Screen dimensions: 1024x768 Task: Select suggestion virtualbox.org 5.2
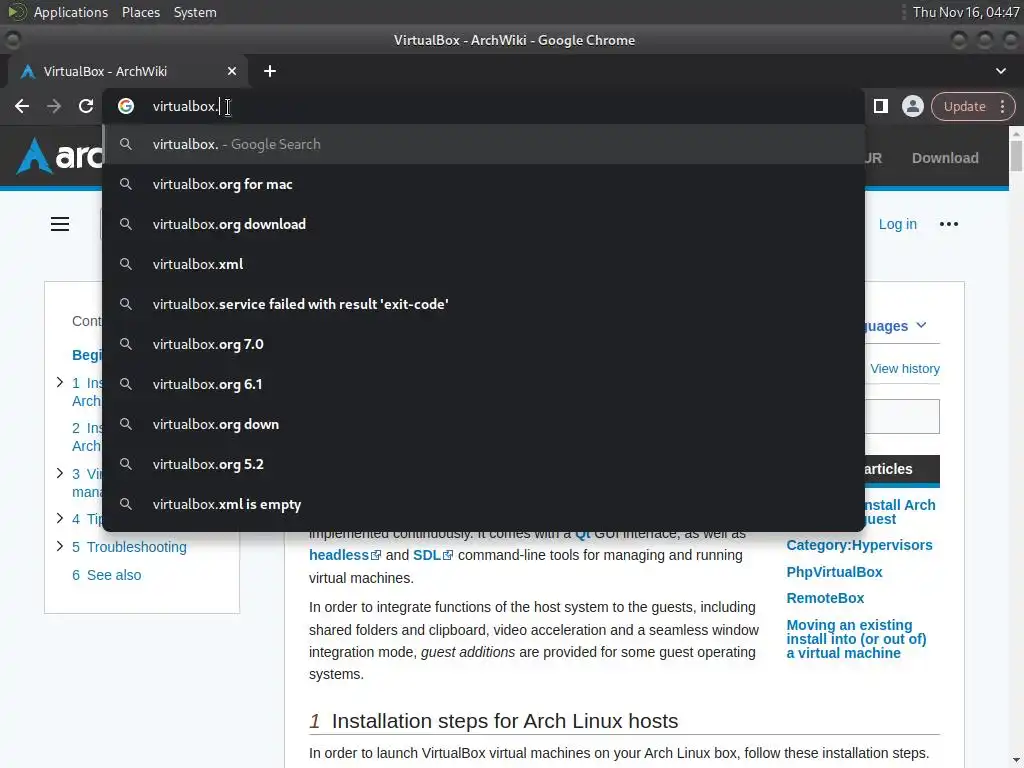483,464
